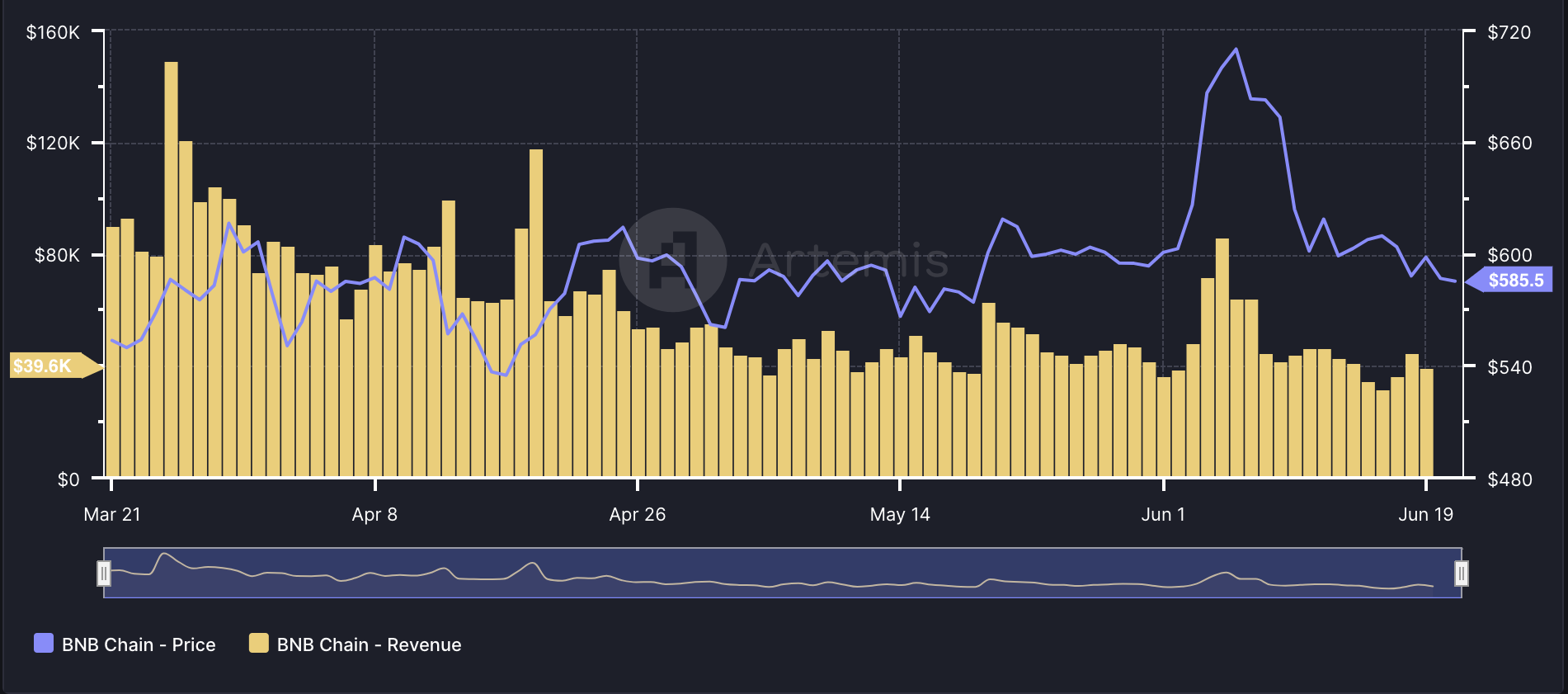
Task: Click the tall revenue bar in mid-April
Action: [536, 313]
